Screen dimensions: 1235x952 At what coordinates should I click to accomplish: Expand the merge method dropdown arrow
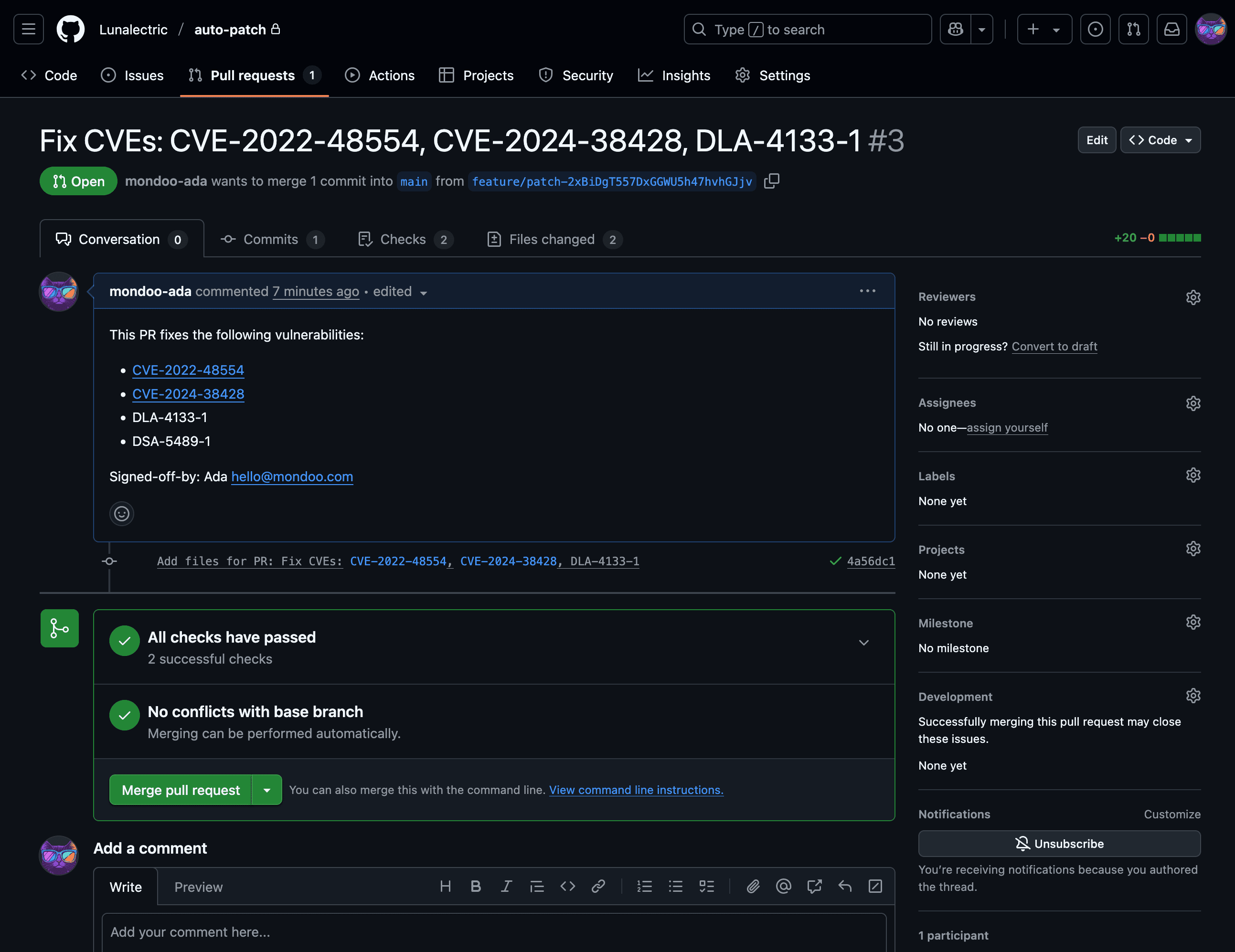coord(267,790)
